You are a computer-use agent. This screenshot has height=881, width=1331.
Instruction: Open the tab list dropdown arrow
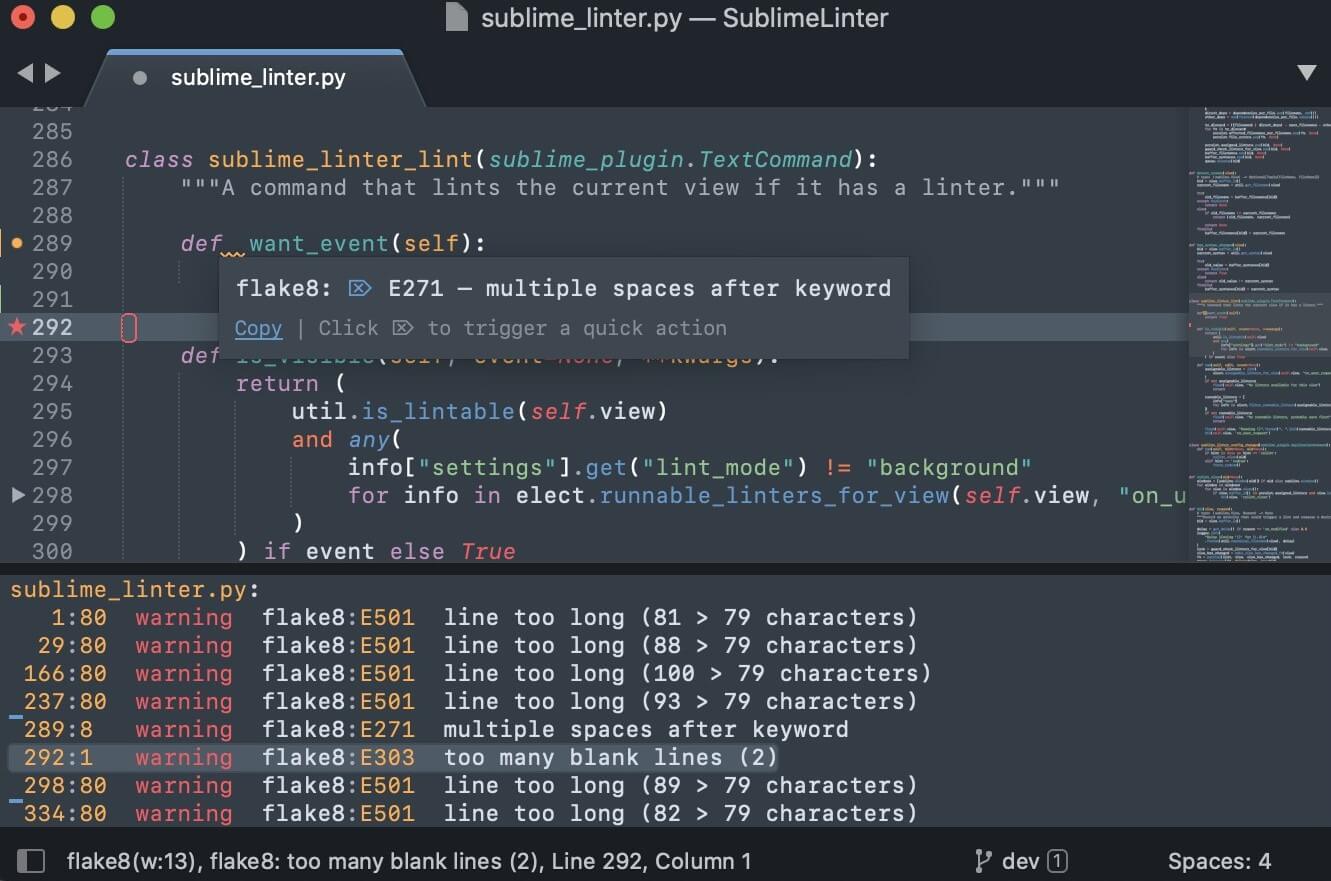(x=1307, y=73)
